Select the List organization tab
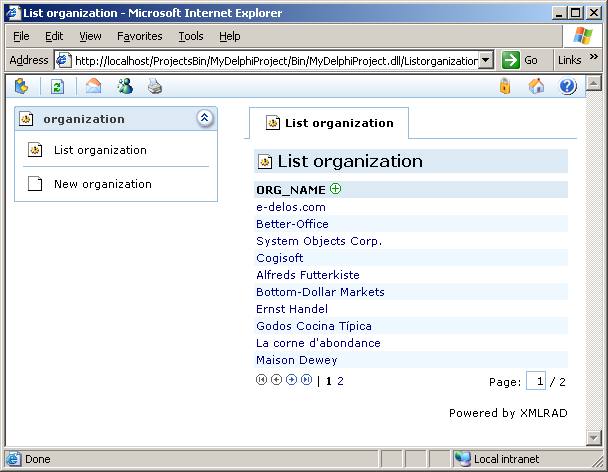The image size is (608, 472). coord(330,123)
